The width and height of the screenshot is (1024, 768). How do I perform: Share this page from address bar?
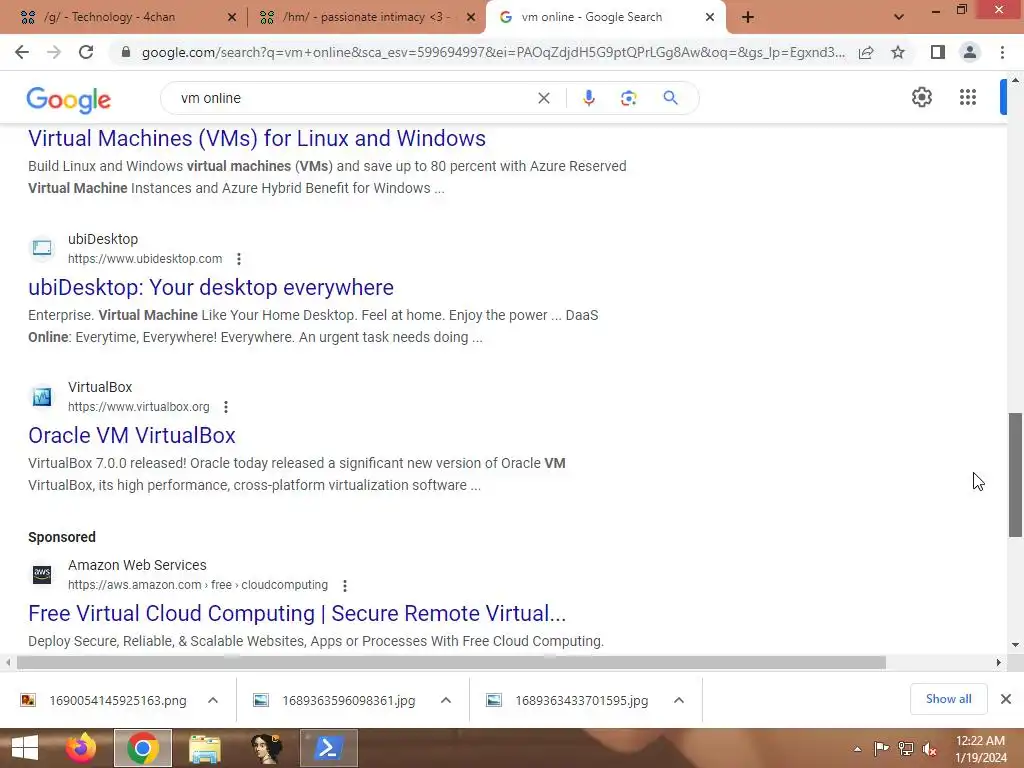pyautogui.click(x=866, y=52)
